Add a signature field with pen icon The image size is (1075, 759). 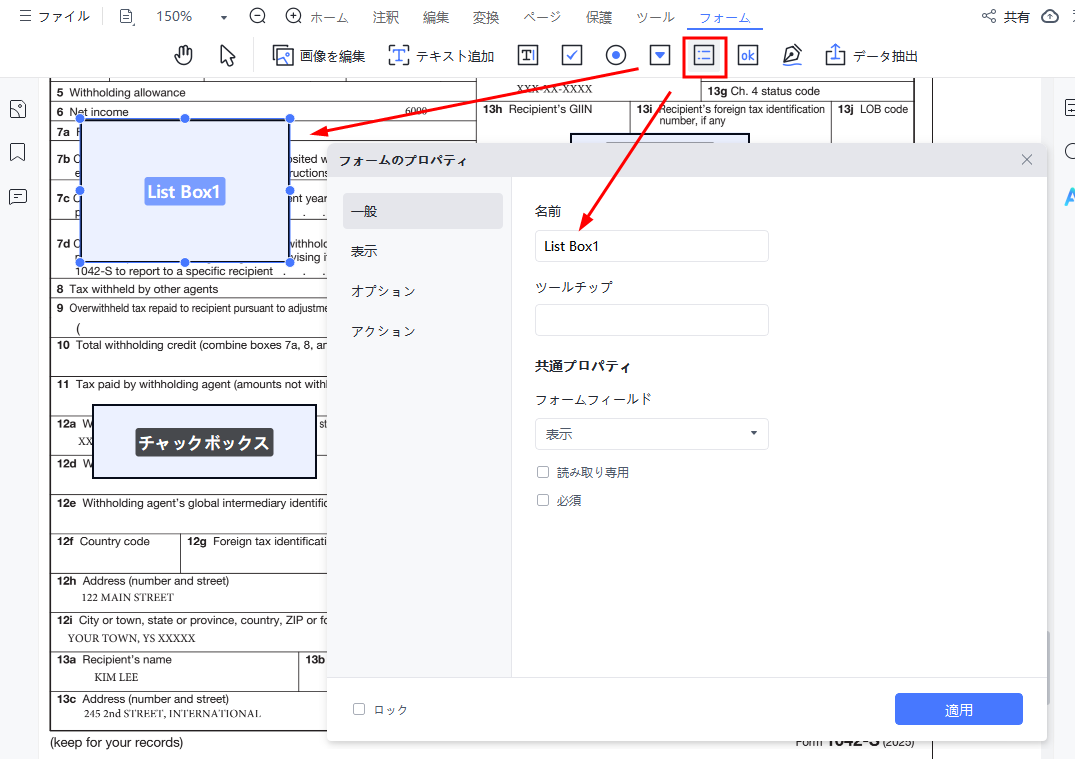[x=792, y=55]
